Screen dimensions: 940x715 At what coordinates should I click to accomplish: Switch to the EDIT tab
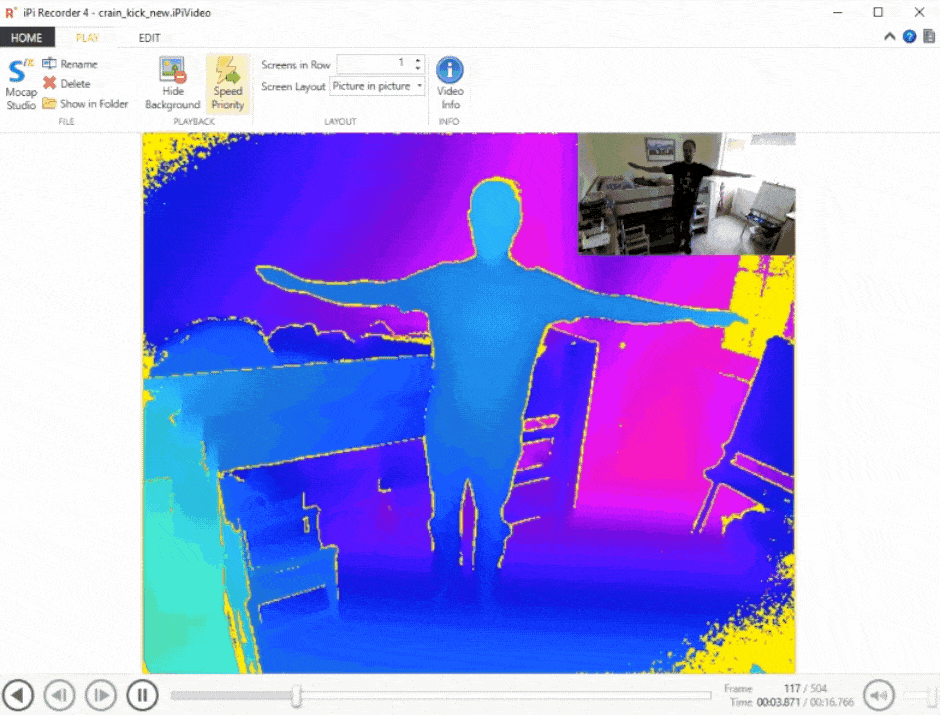click(148, 37)
